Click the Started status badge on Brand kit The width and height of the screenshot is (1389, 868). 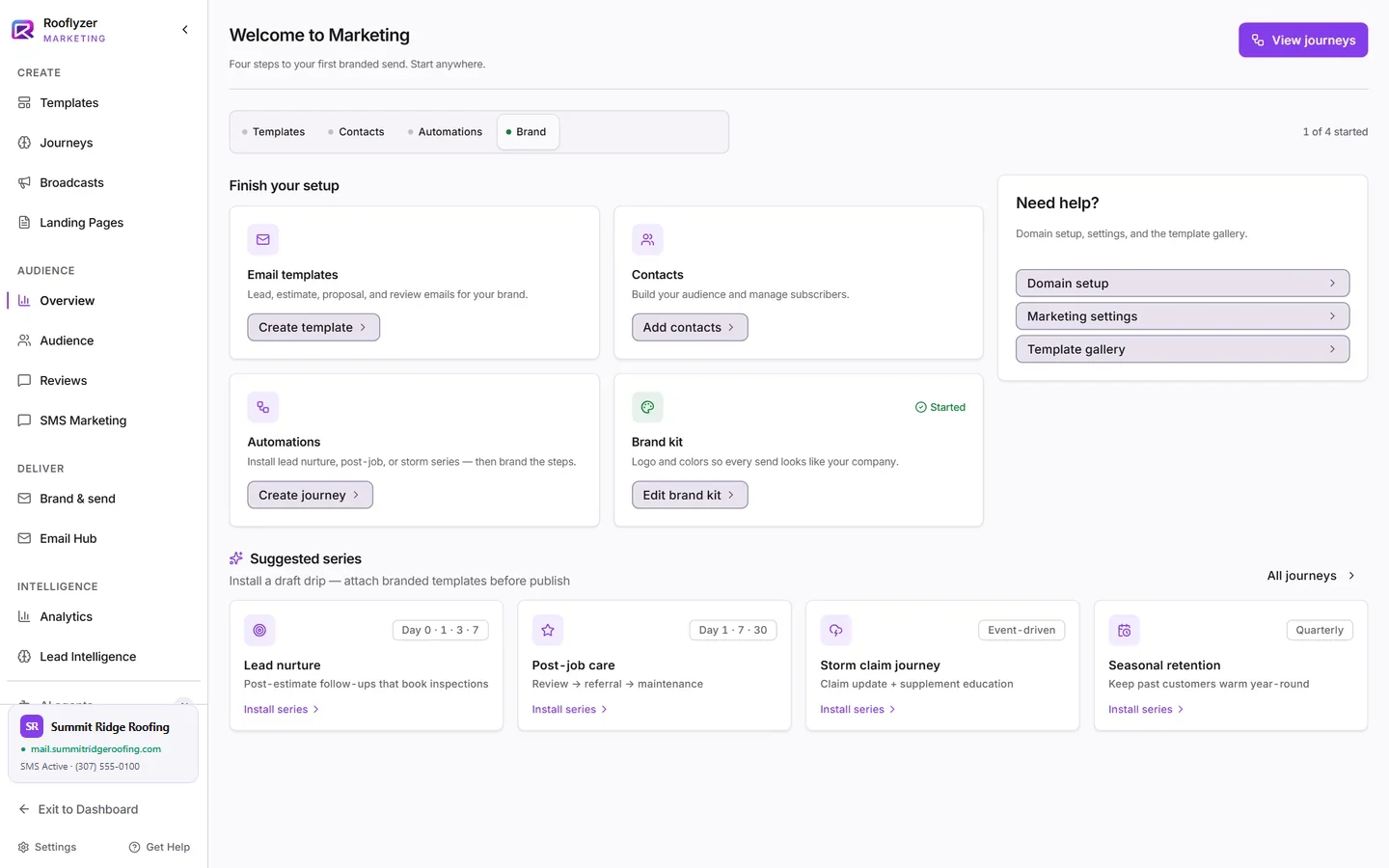click(x=940, y=407)
